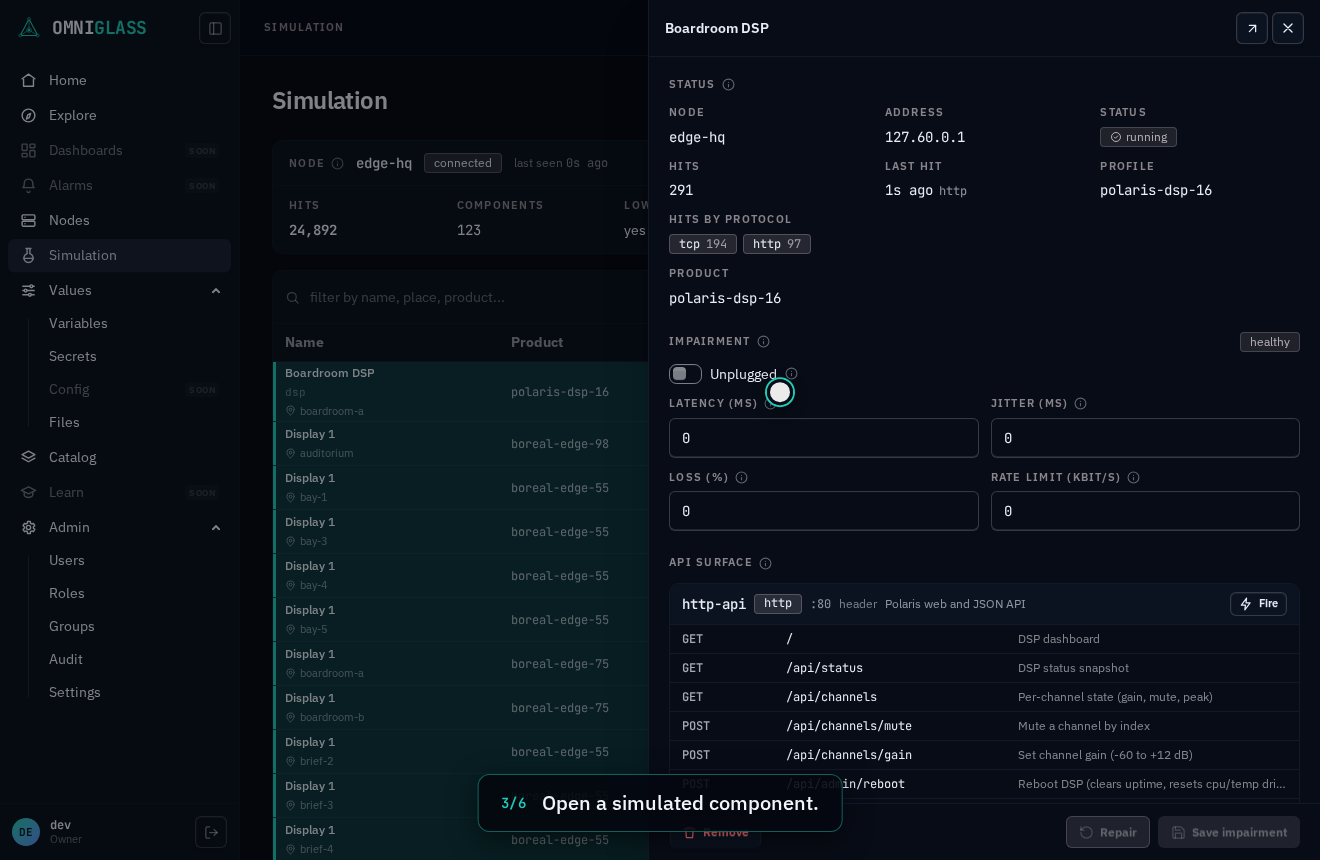Collapse the Admin section chevron
This screenshot has width=1320, height=860.
pos(216,527)
